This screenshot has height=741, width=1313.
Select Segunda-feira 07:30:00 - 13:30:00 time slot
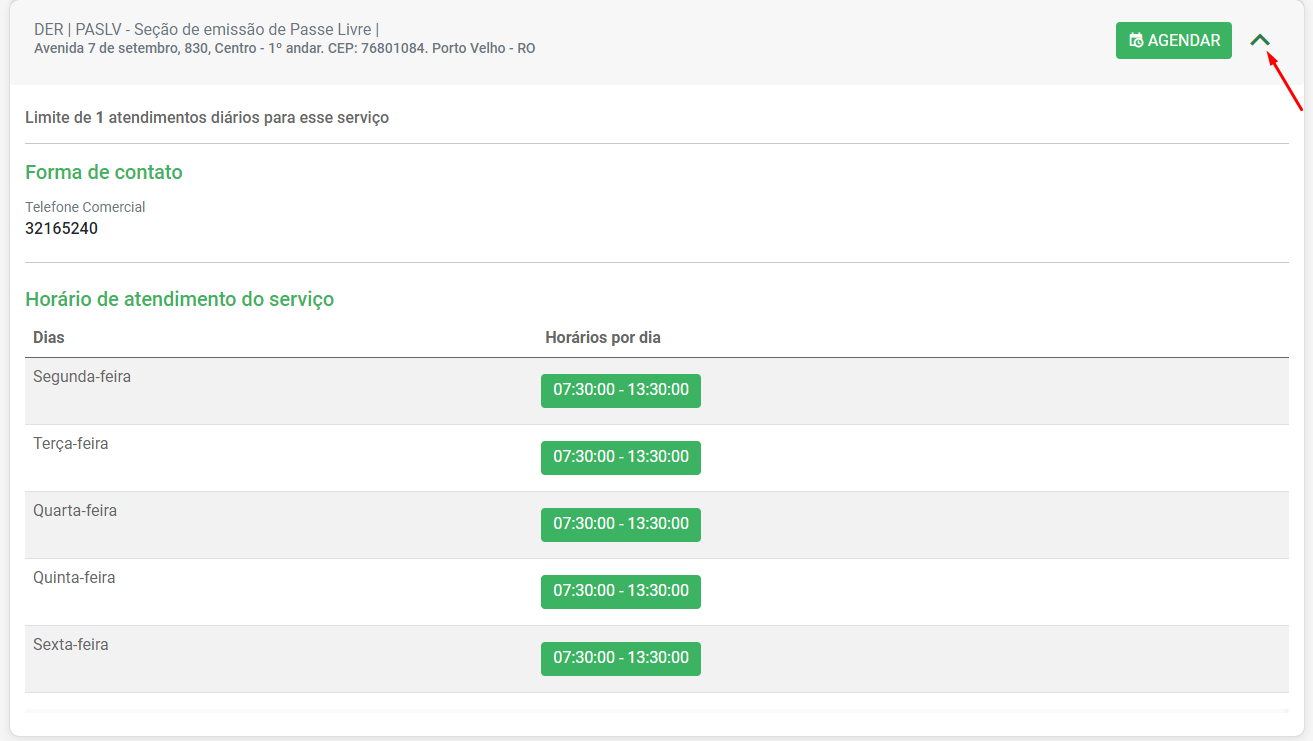pos(621,391)
